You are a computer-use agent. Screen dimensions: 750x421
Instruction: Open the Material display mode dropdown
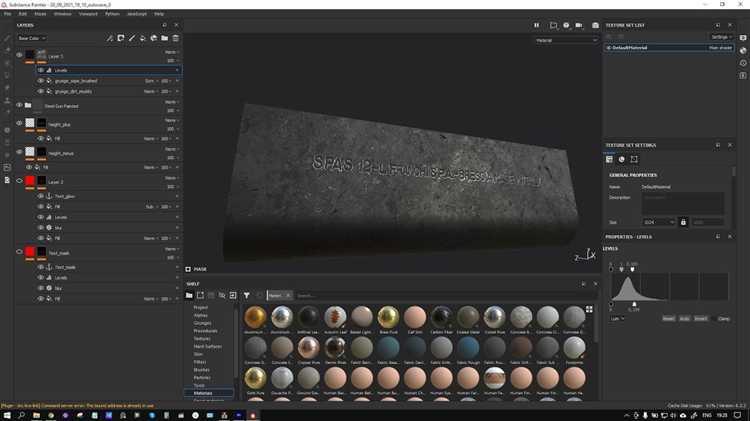tap(566, 40)
